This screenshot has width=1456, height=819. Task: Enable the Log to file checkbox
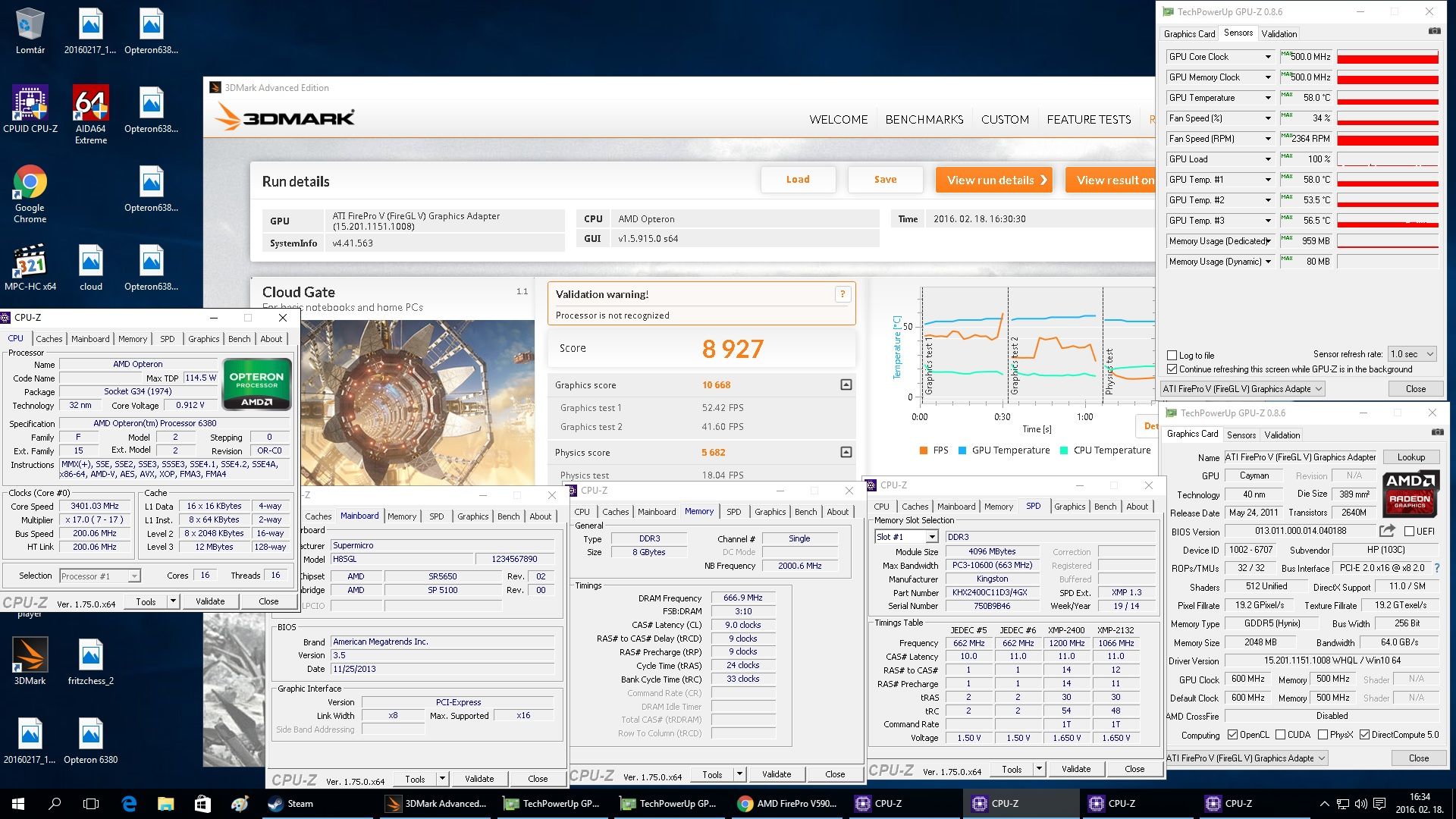point(1172,355)
